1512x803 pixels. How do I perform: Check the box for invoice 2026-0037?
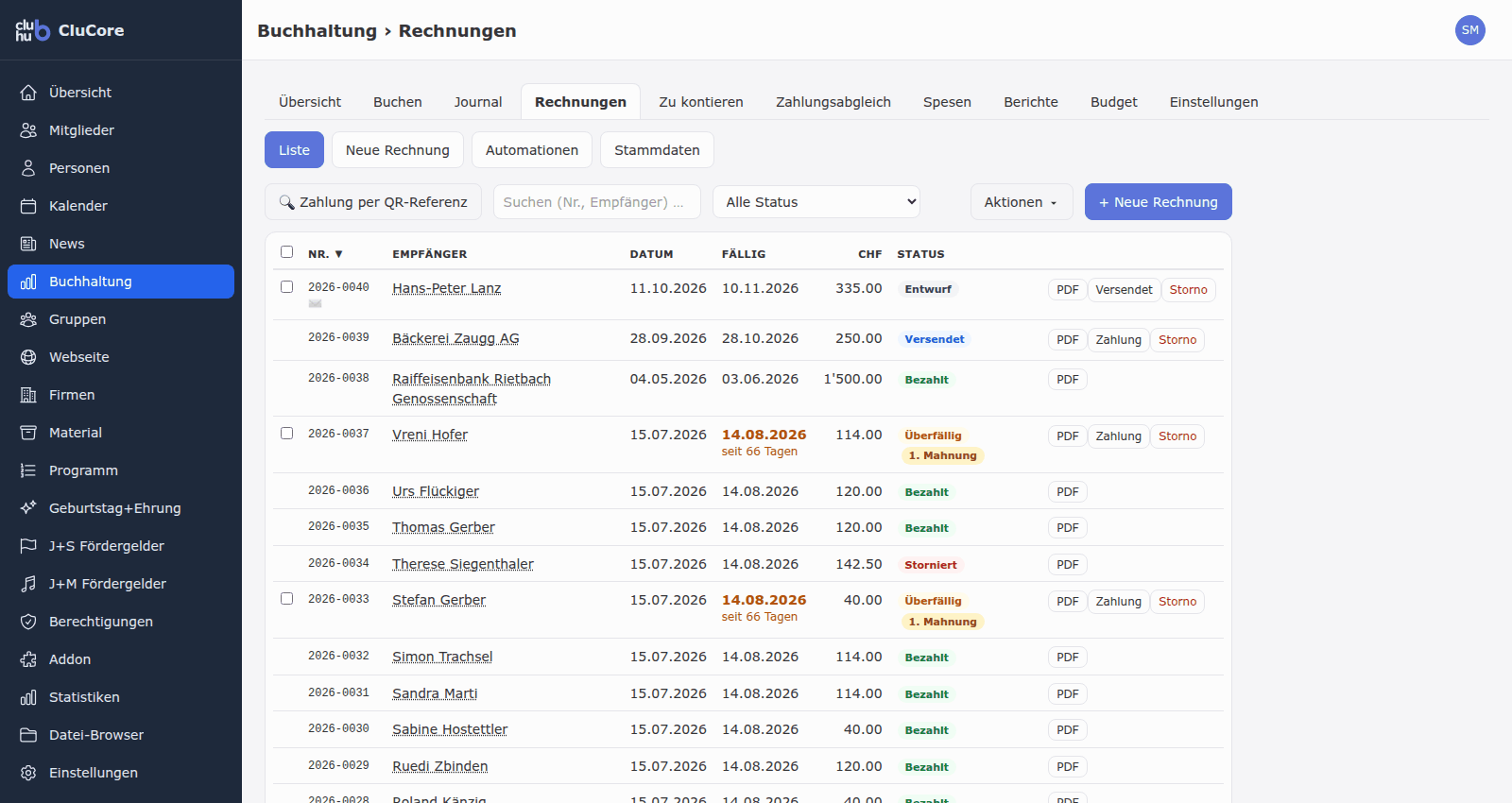coord(286,434)
